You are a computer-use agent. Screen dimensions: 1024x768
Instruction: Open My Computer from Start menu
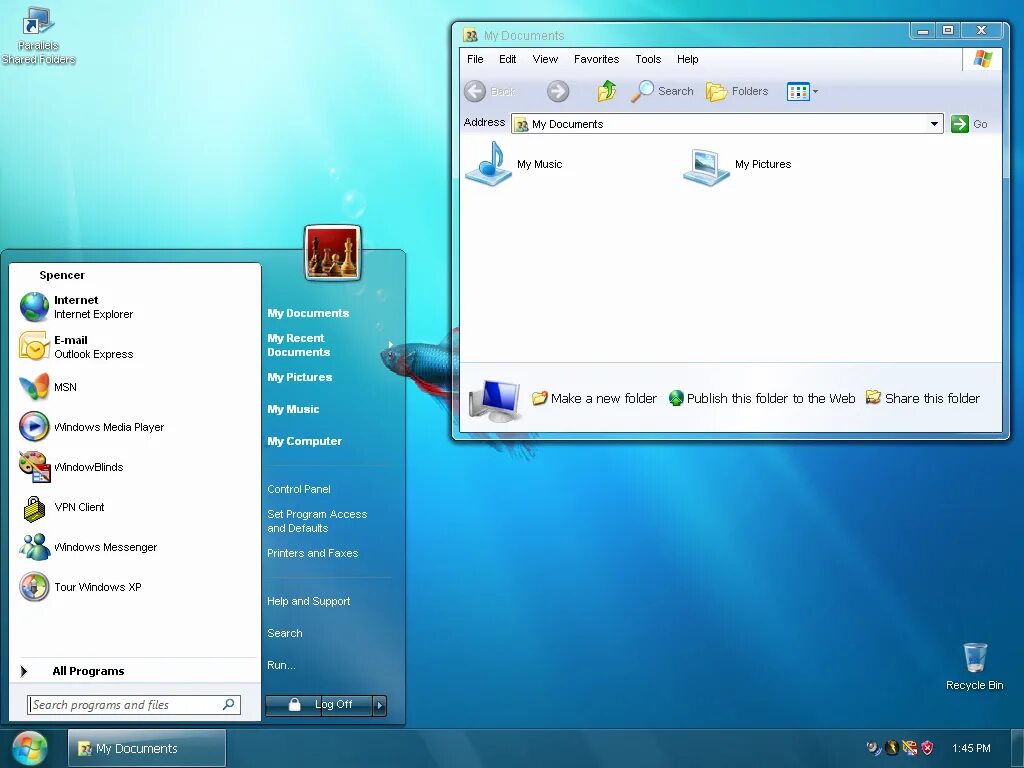click(304, 441)
